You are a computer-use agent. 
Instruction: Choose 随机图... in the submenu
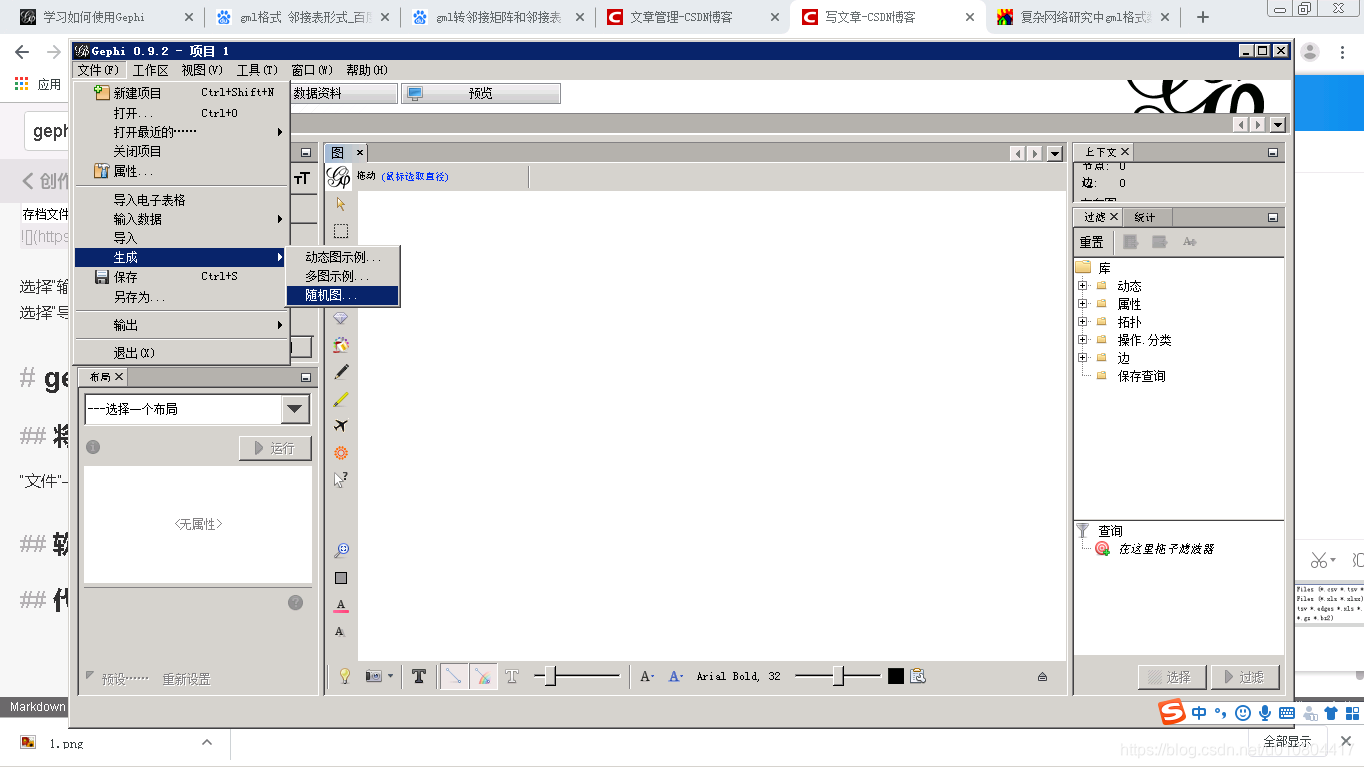(x=342, y=295)
